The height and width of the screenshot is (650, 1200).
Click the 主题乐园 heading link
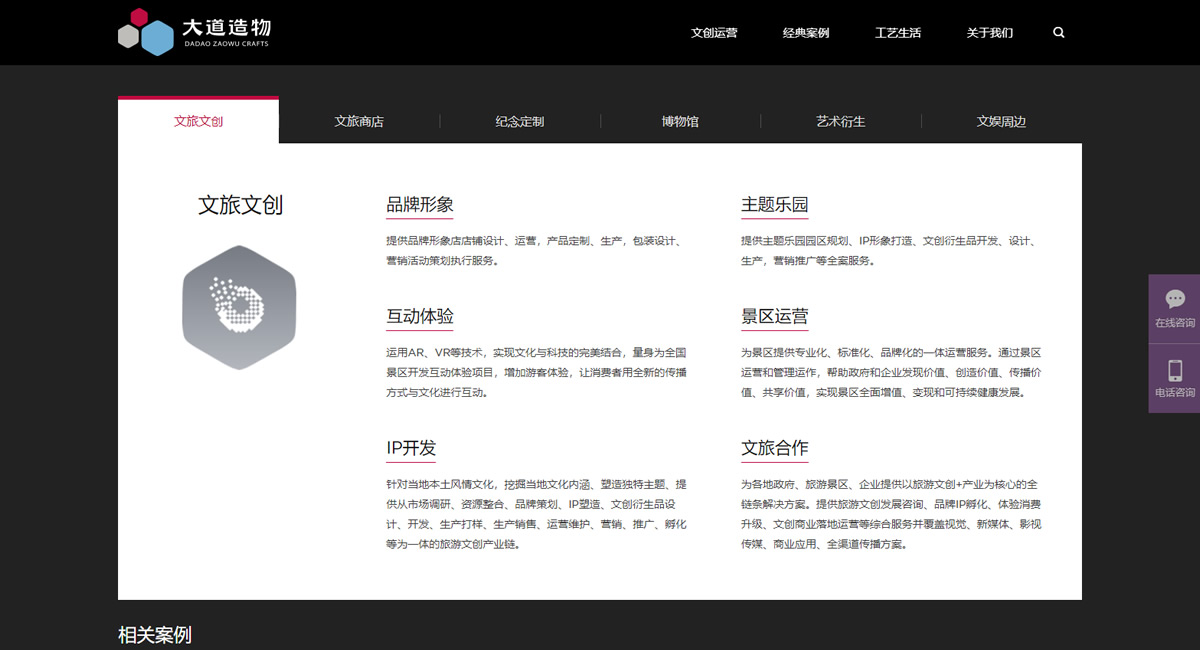point(774,205)
